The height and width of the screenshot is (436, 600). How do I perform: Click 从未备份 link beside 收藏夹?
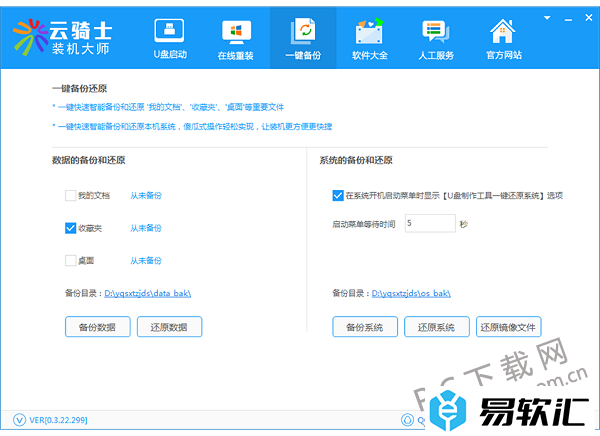click(x=146, y=228)
